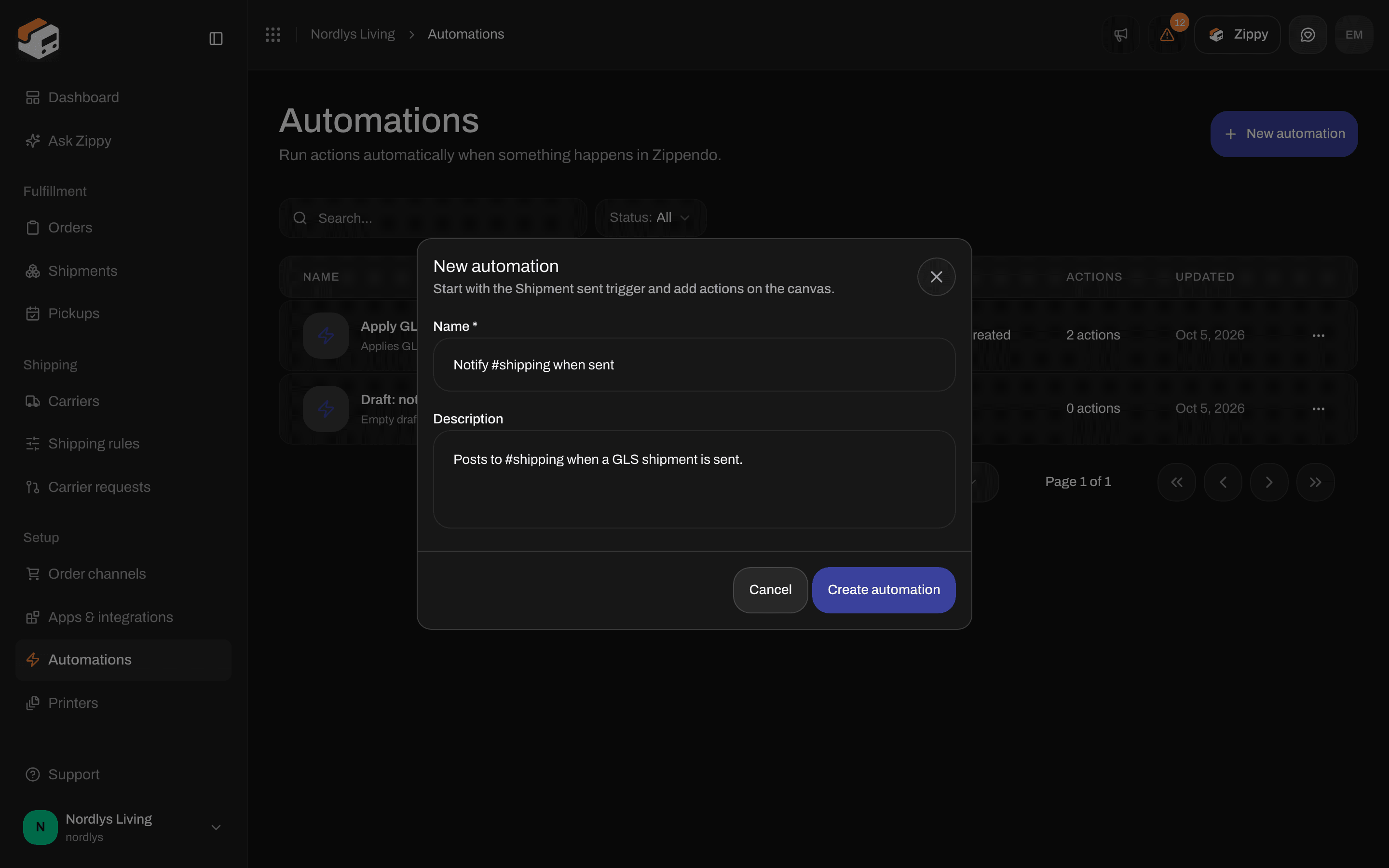
Task: Open Printers page
Action: 123,703
